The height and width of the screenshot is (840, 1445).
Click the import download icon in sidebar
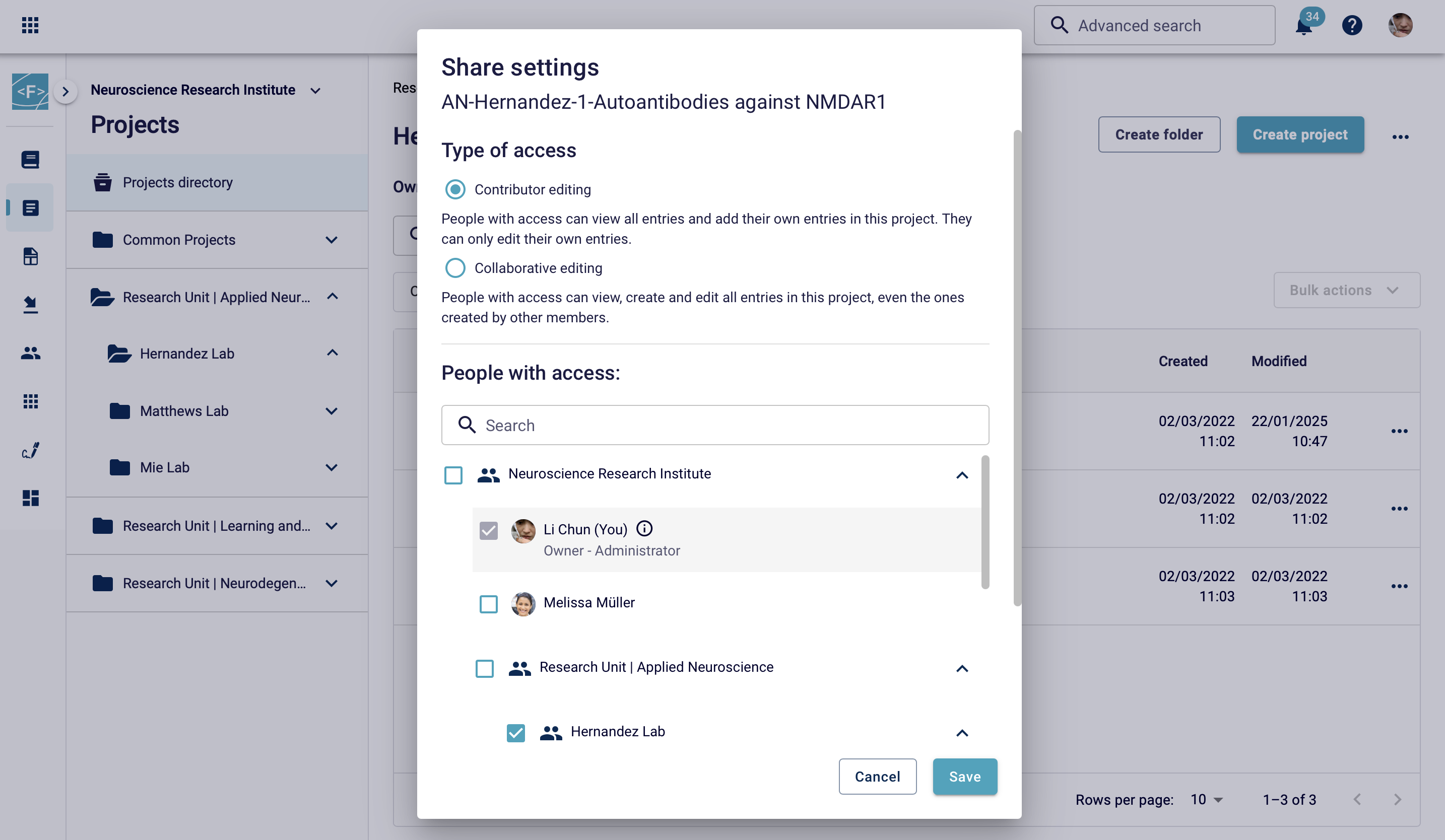(30, 304)
